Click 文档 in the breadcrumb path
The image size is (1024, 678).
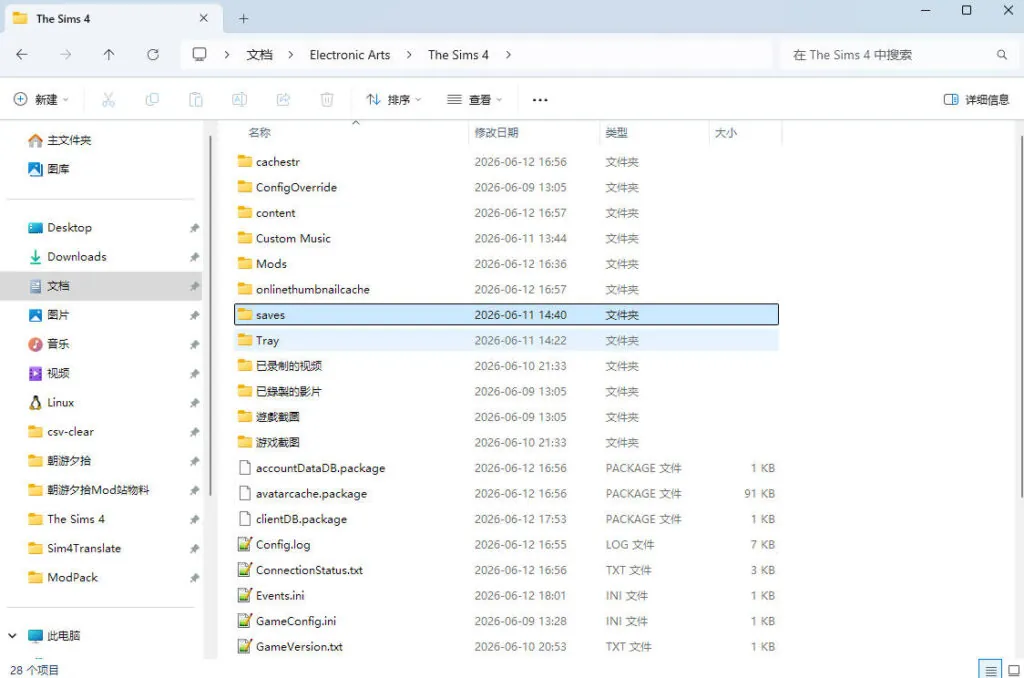pos(259,55)
